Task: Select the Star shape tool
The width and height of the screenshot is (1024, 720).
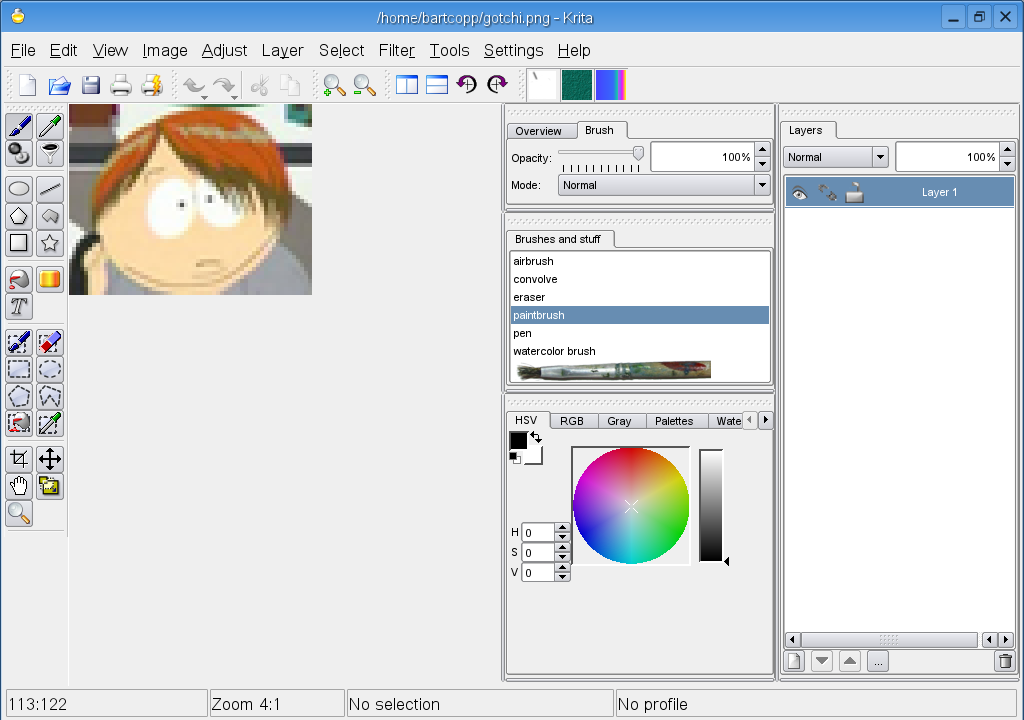Action: point(50,243)
